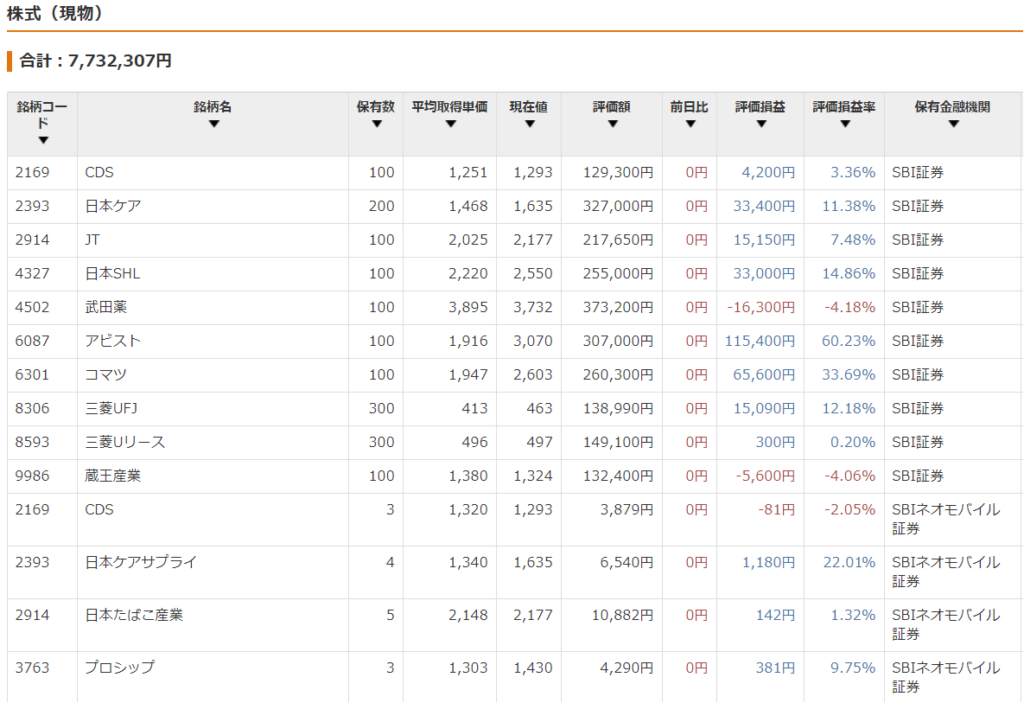
Task: Select 日本ケア stock name in 200-share row
Action: 113,206
